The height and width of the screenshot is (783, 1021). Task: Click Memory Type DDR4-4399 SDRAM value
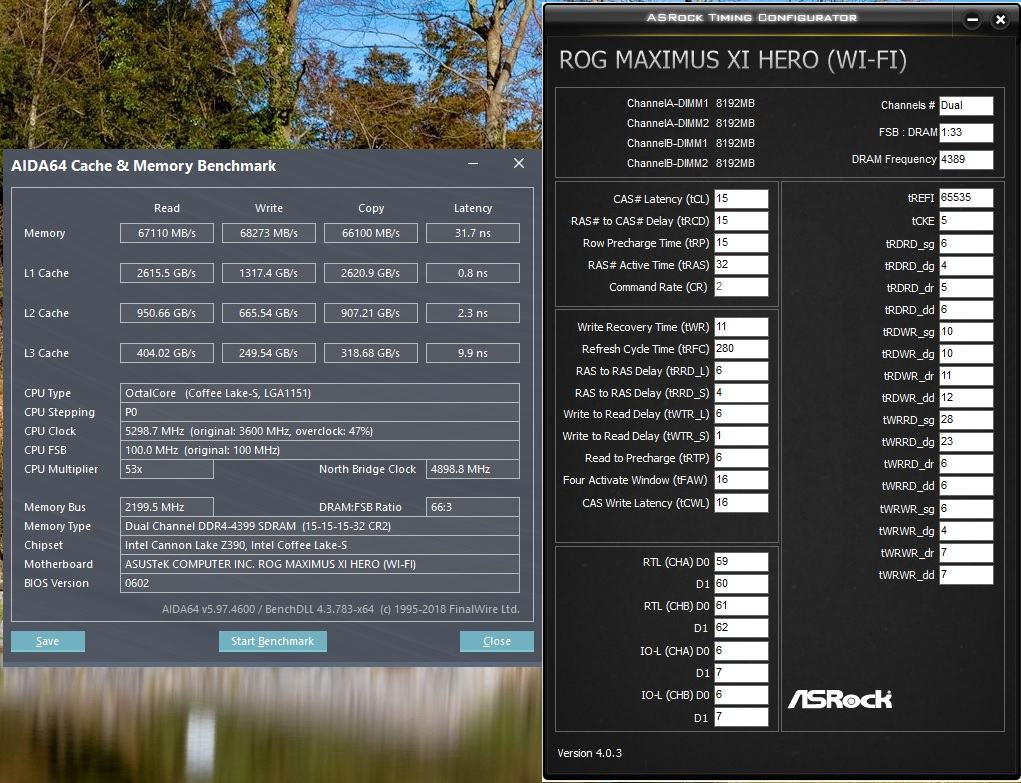320,526
